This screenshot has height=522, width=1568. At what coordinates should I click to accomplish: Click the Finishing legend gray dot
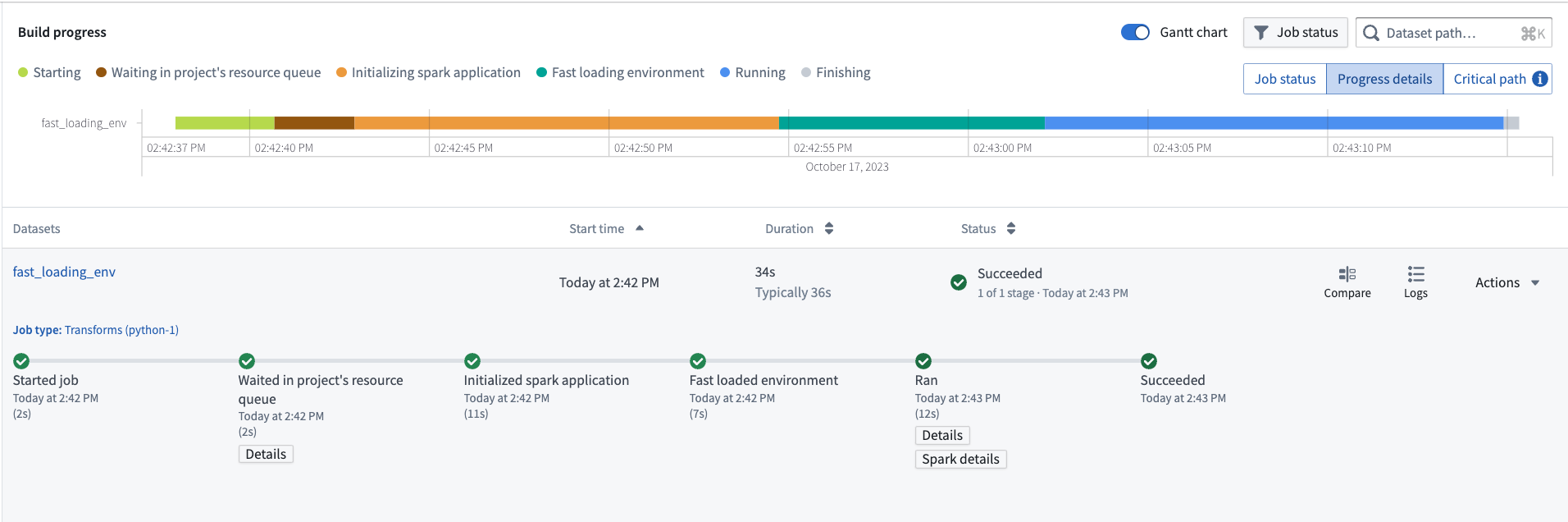tap(806, 72)
